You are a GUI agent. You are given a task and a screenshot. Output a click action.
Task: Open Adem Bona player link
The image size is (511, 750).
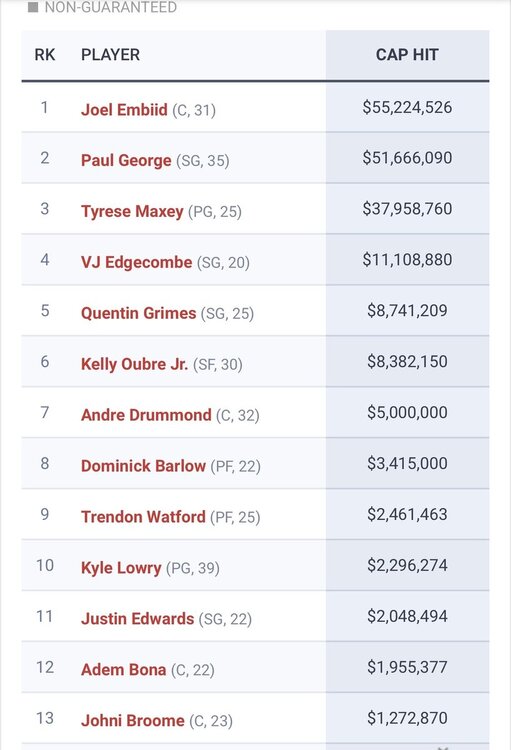pos(123,670)
